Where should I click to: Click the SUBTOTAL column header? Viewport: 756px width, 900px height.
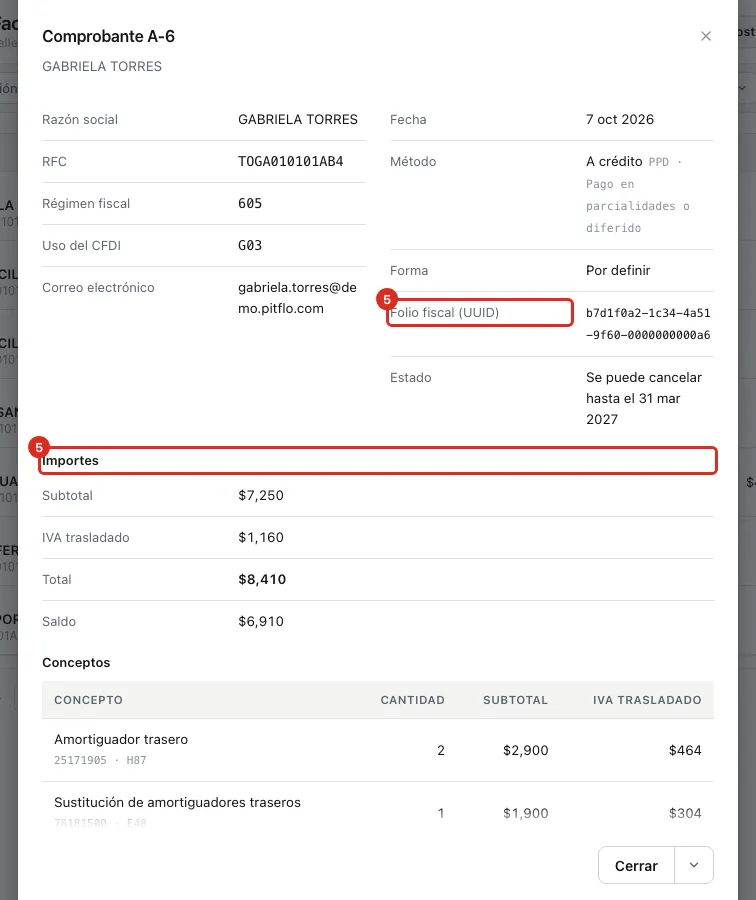point(515,700)
